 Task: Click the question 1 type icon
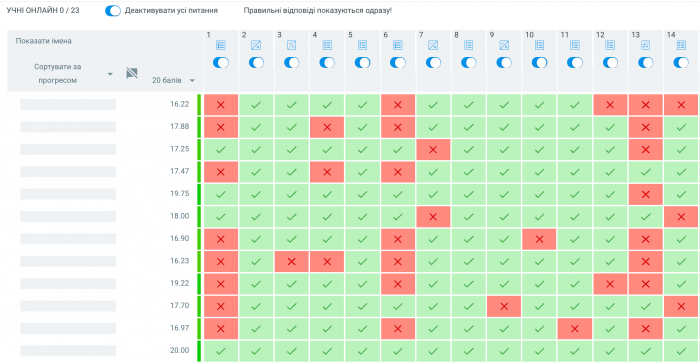click(221, 45)
